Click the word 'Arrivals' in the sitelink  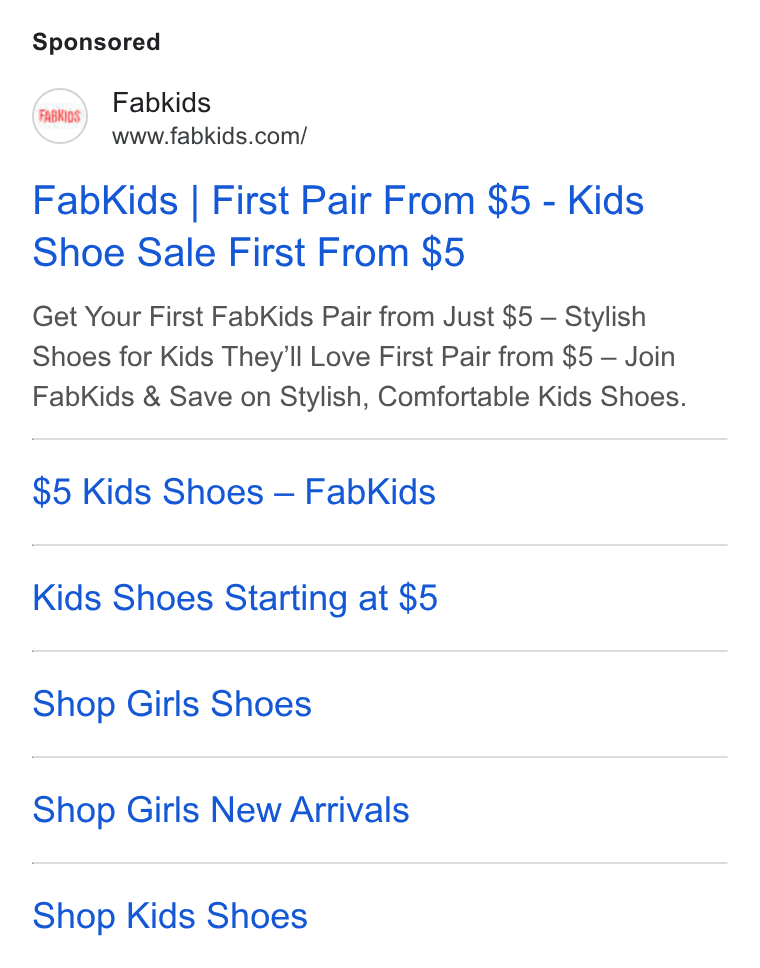tap(350, 810)
